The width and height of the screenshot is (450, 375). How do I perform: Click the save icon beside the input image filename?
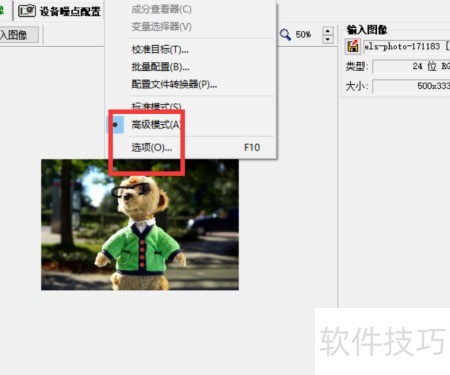tap(353, 46)
